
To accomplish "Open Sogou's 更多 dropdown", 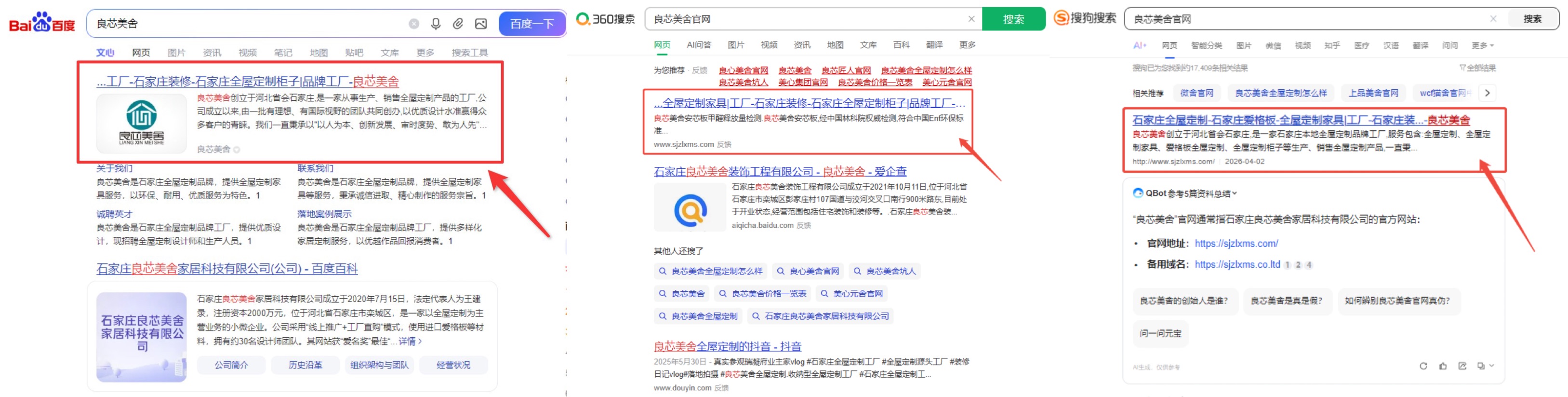I will pos(1482,46).
